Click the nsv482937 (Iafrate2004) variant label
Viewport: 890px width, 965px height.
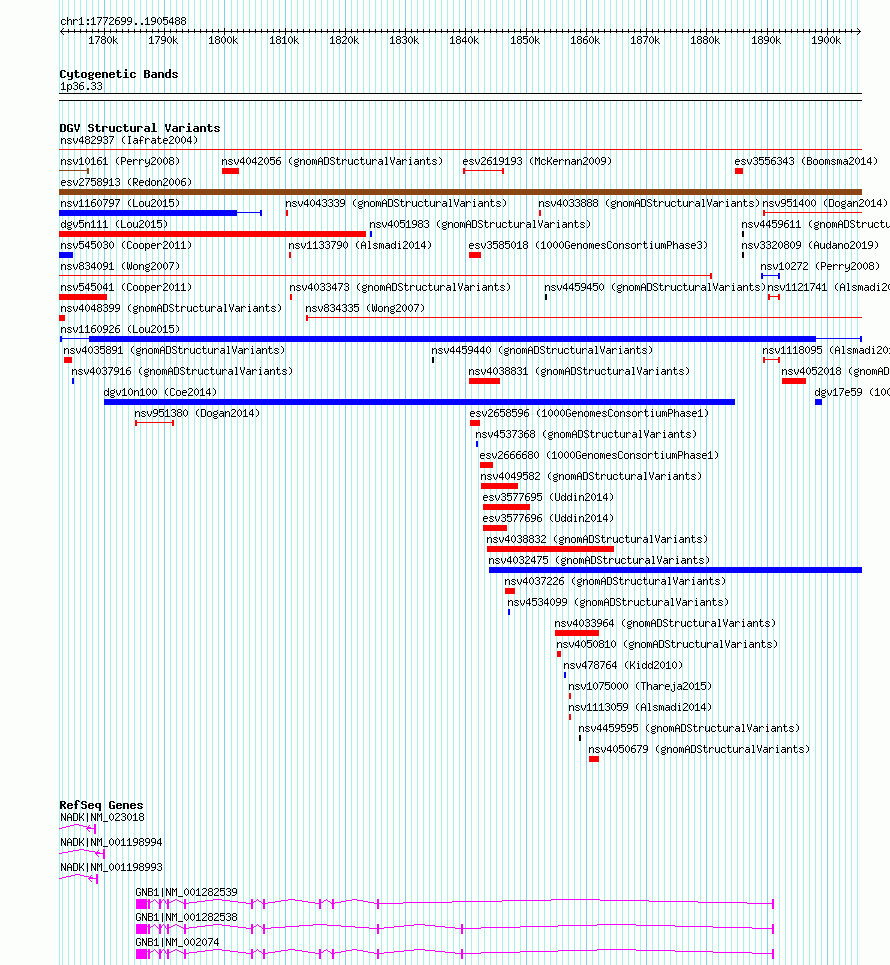pyautogui.click(x=129, y=140)
